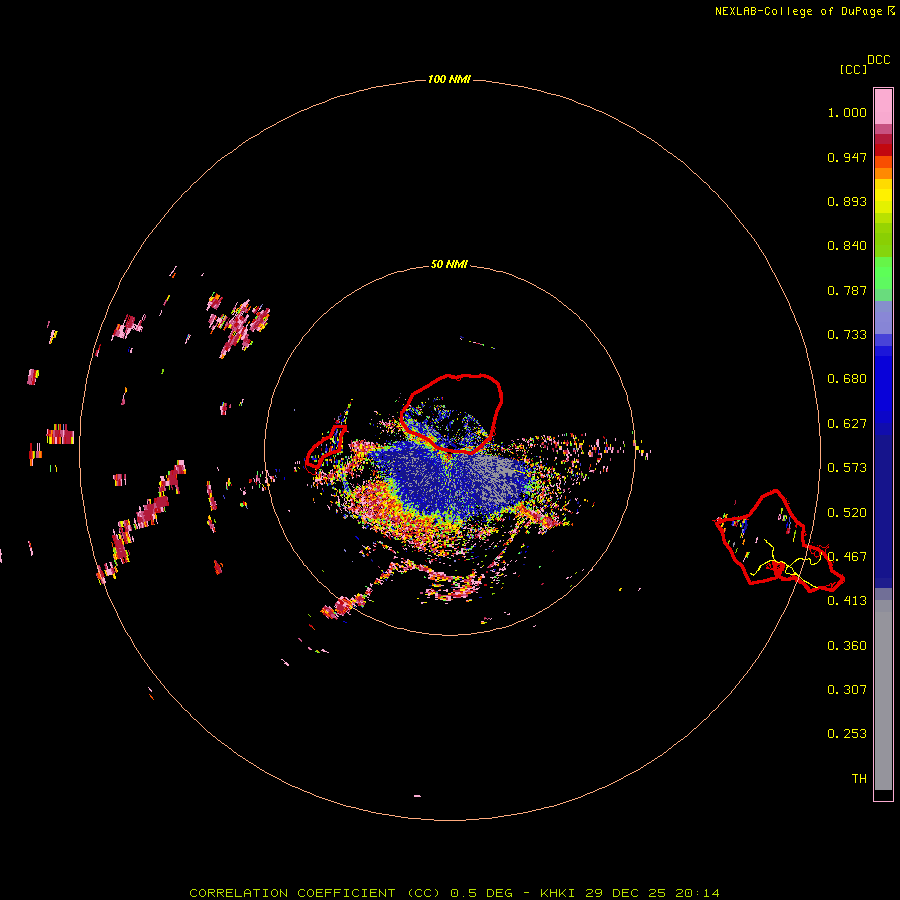Screen dimensions: 900x900
Task: Click the pink top color bar segment
Action: (883, 107)
